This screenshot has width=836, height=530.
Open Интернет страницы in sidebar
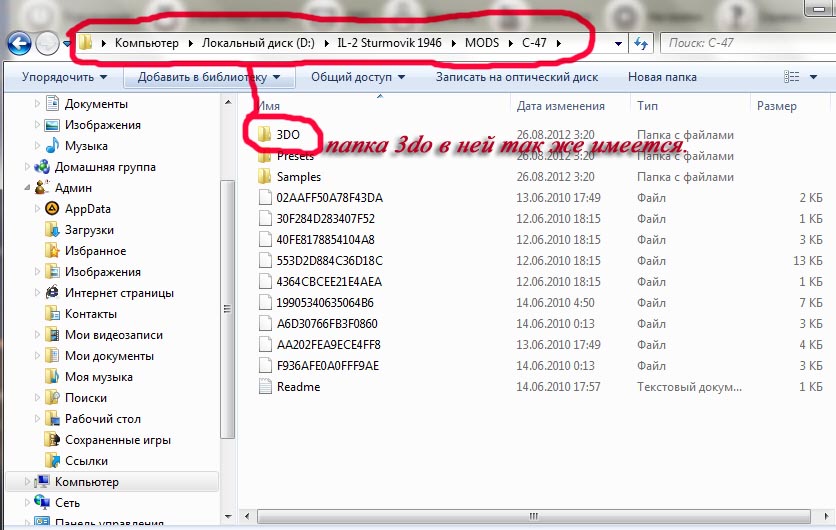tap(119, 293)
